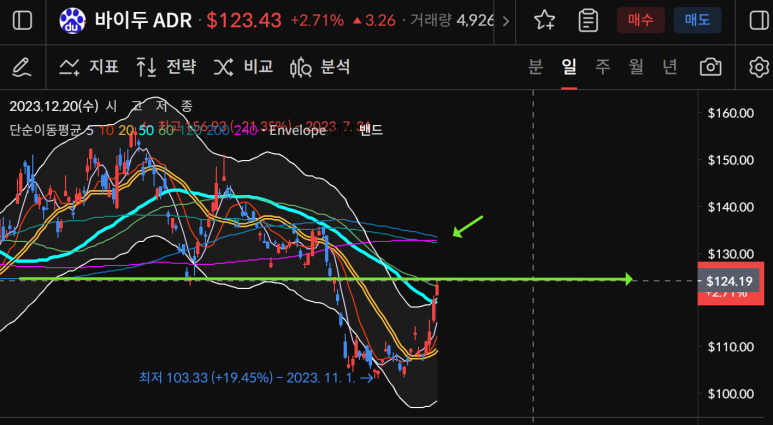Select the 240-period moving average label
This screenshot has height=425, width=773.
pos(245,131)
